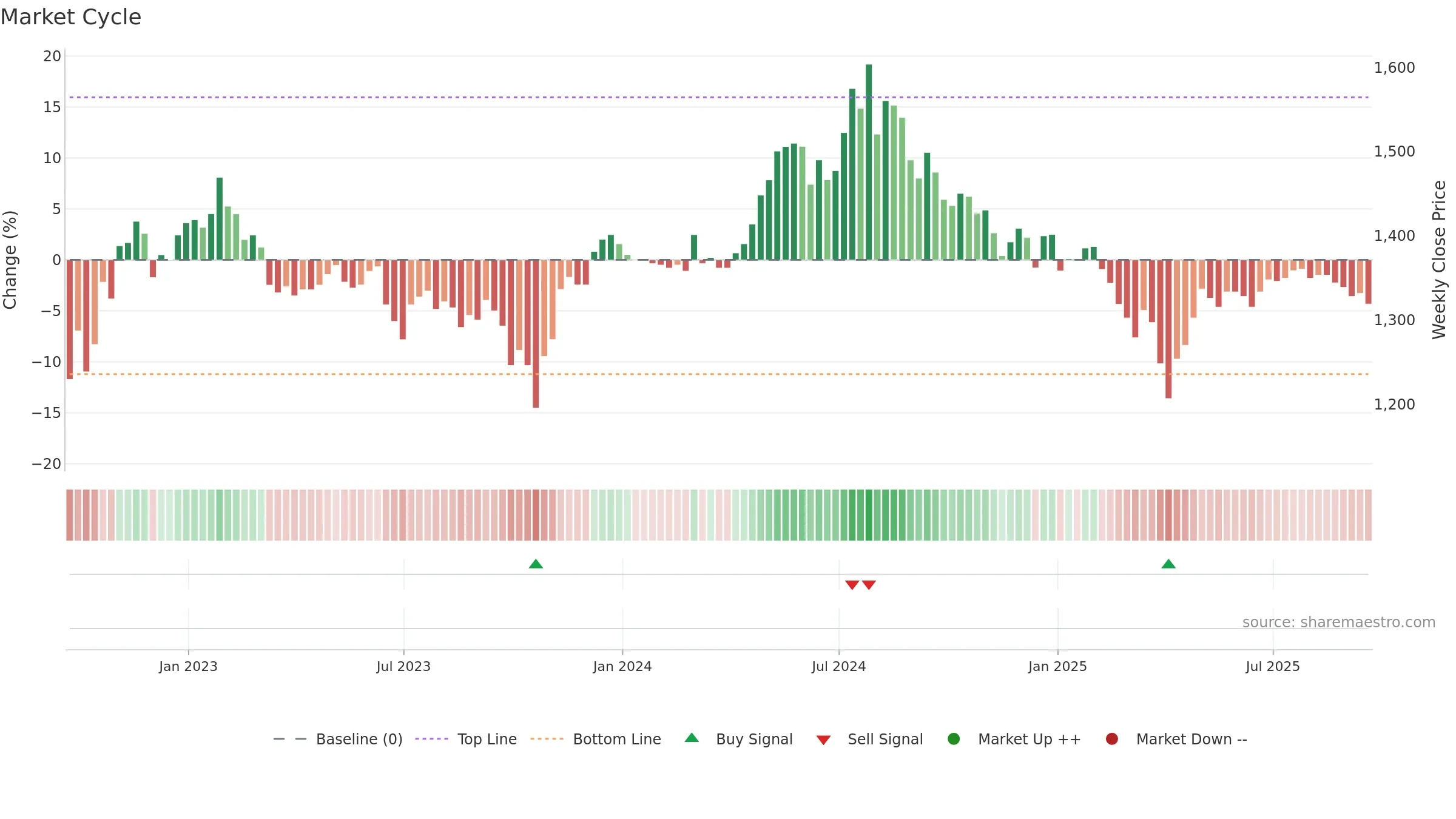Click the Market Cycle chart title

71,17
